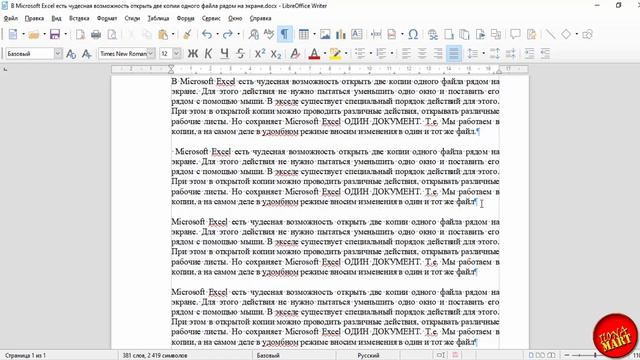Open the Формат menu
The image size is (640, 360).
click(107, 18)
